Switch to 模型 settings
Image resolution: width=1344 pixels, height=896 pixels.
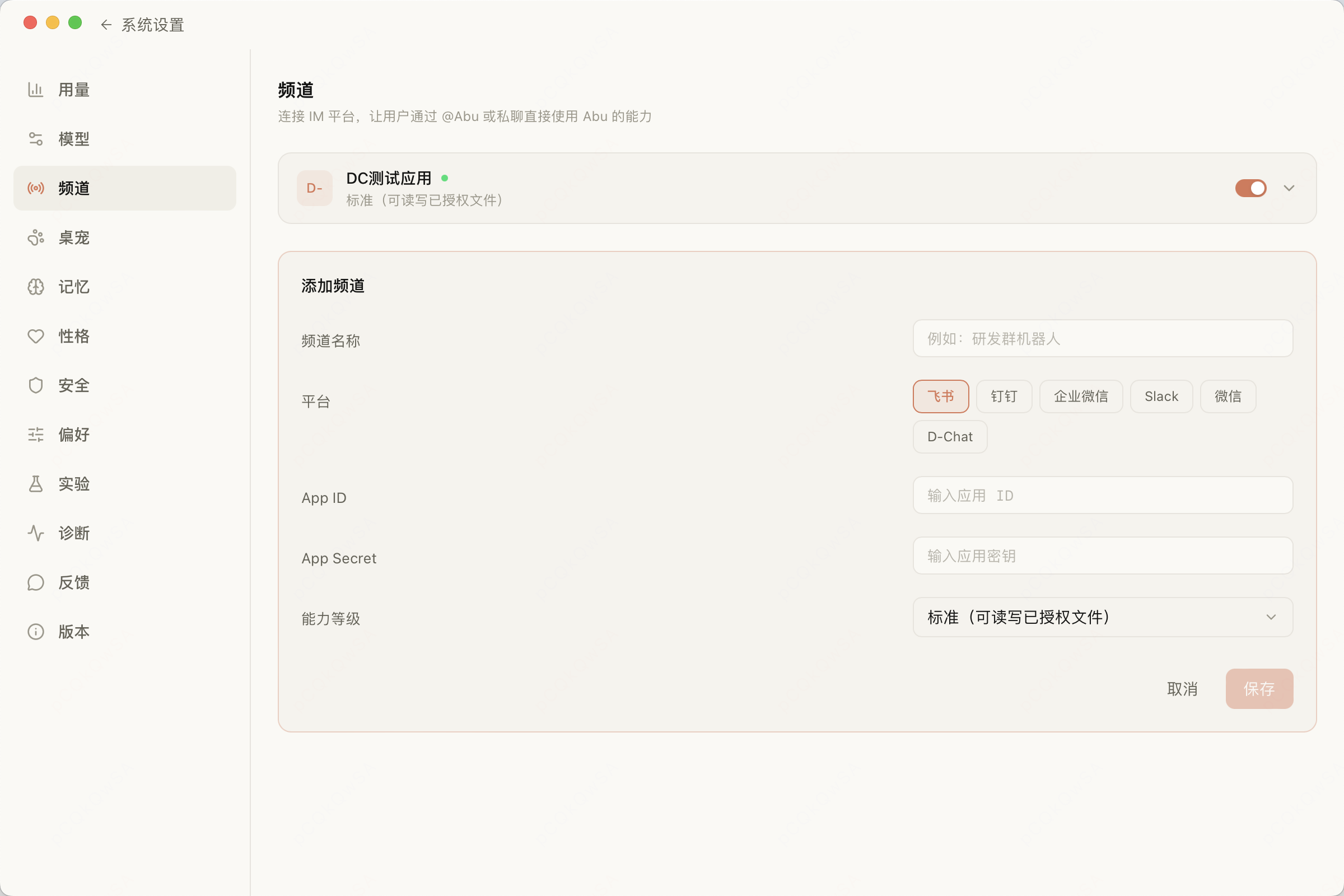[x=124, y=139]
